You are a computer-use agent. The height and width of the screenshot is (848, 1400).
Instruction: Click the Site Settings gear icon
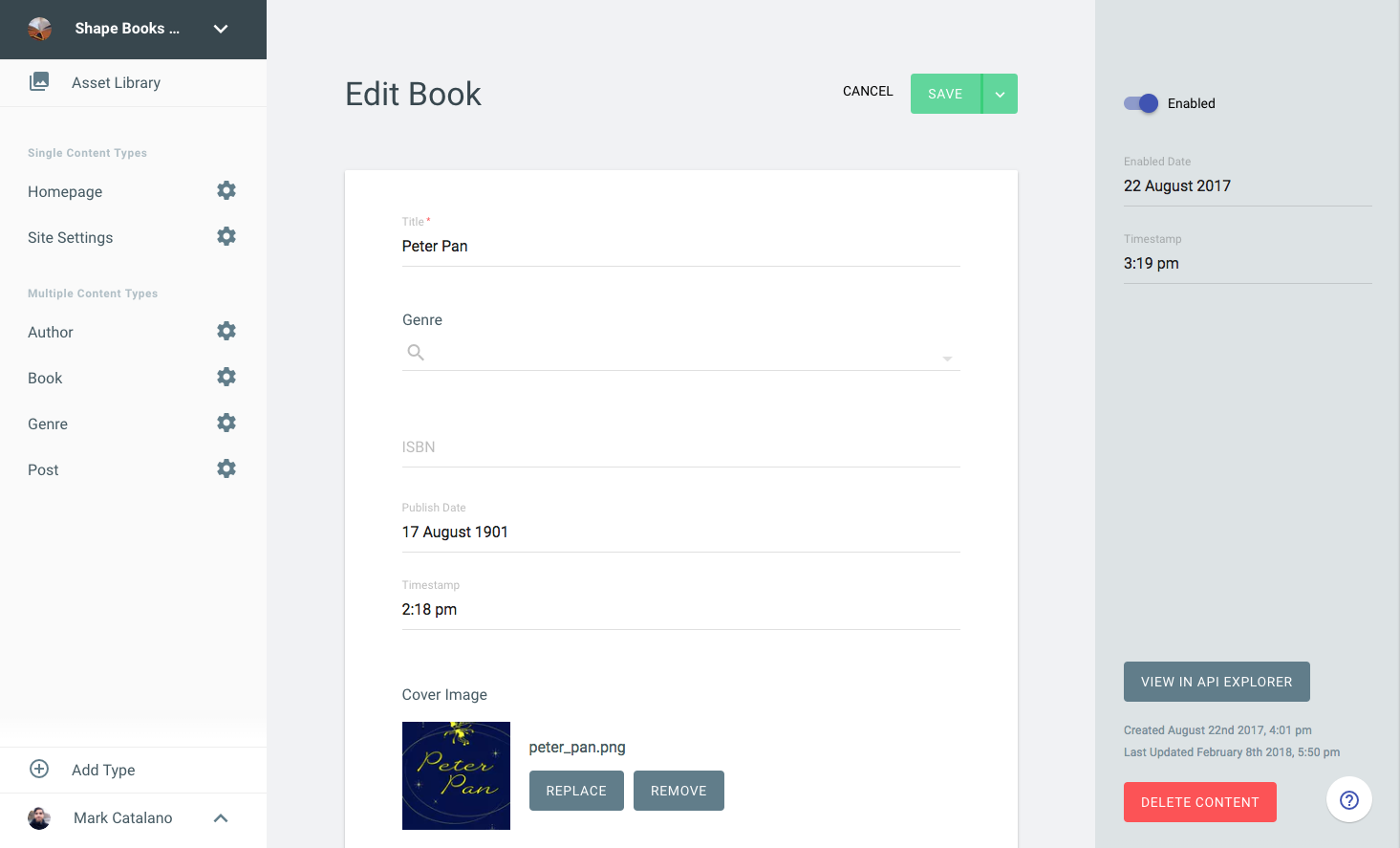point(226,236)
